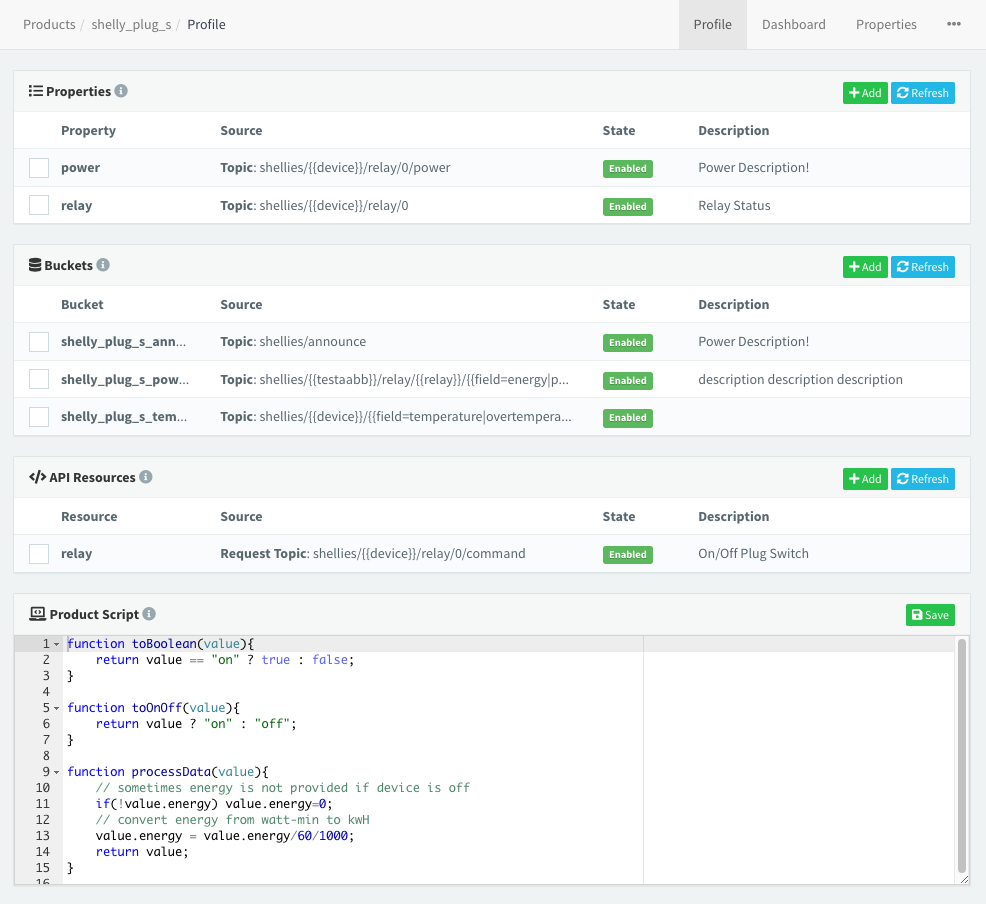Click the code editor vertical scrollbar
Image resolution: width=986 pixels, height=904 pixels.
pyautogui.click(x=961, y=755)
